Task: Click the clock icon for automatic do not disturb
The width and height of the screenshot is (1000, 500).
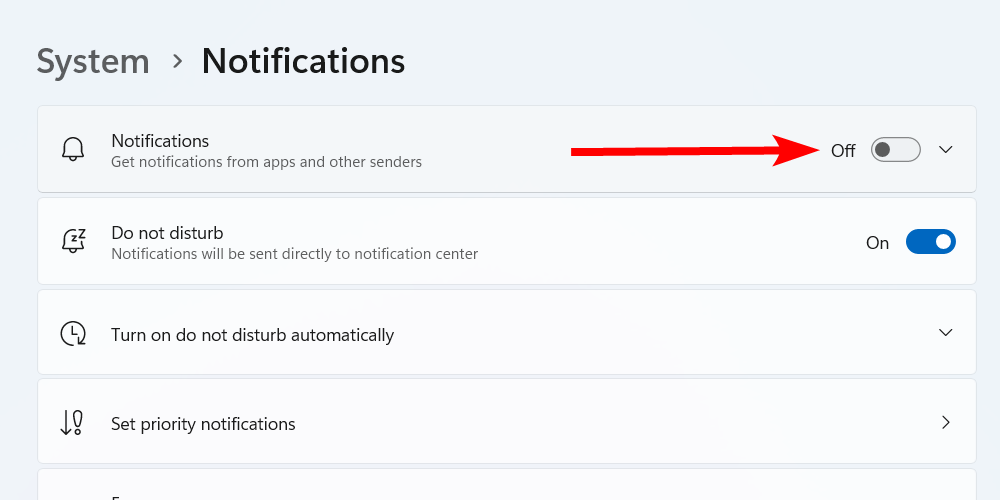Action: pos(73,334)
